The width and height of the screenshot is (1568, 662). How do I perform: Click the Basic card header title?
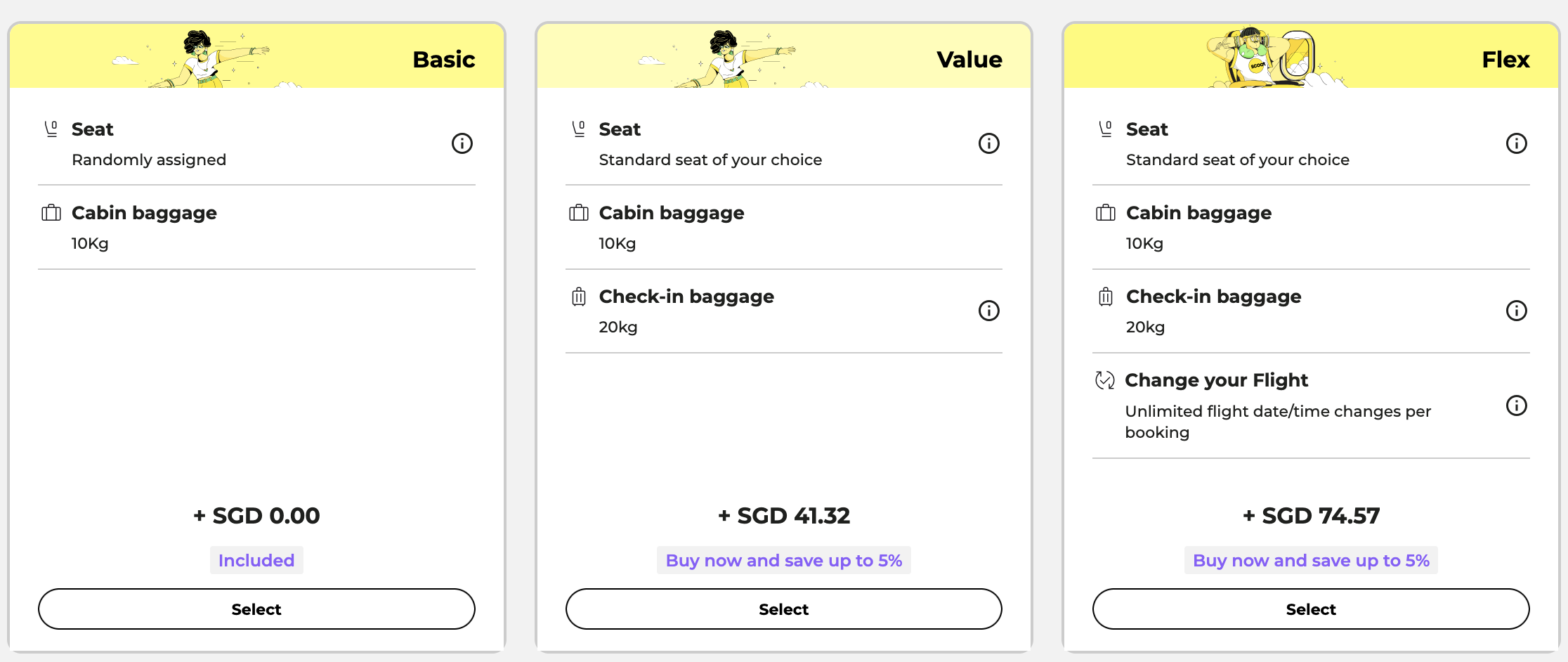(x=443, y=60)
